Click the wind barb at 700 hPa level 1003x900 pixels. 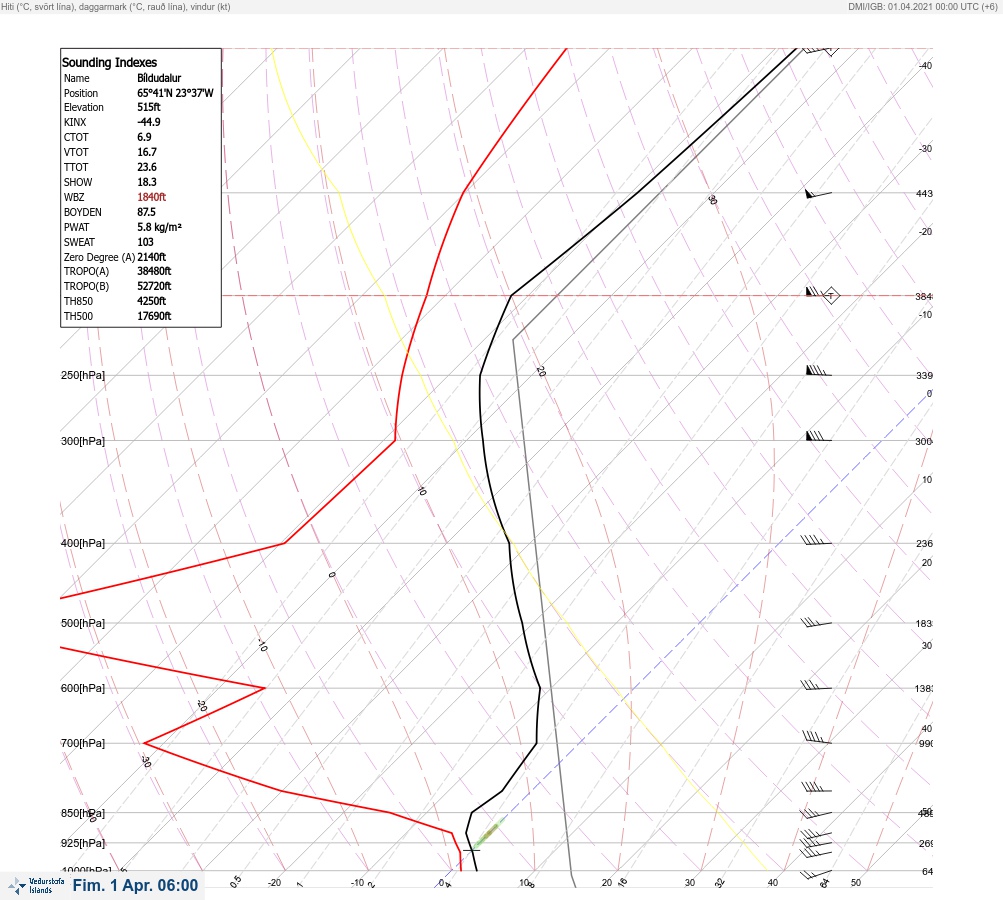[817, 738]
